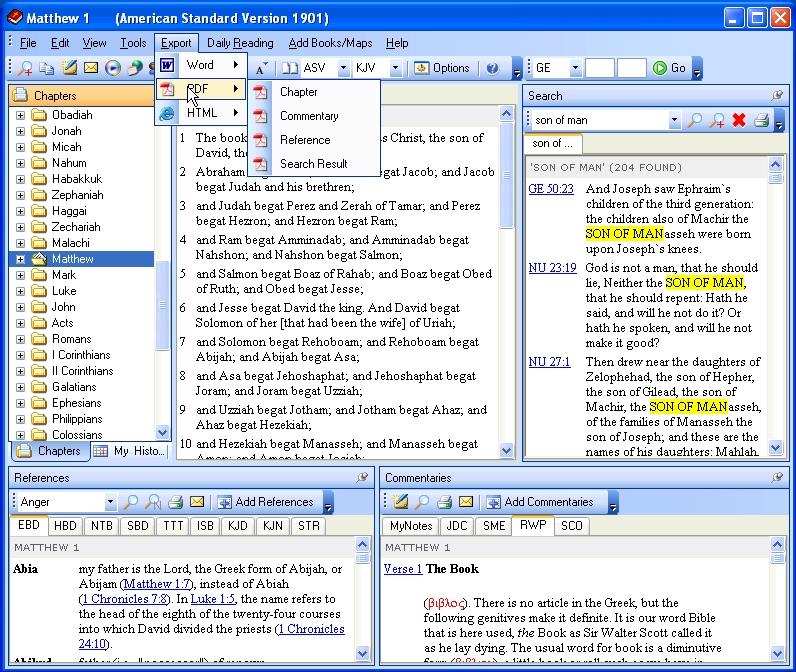
Task: Expand the Romans folder node
Action: 20,340
